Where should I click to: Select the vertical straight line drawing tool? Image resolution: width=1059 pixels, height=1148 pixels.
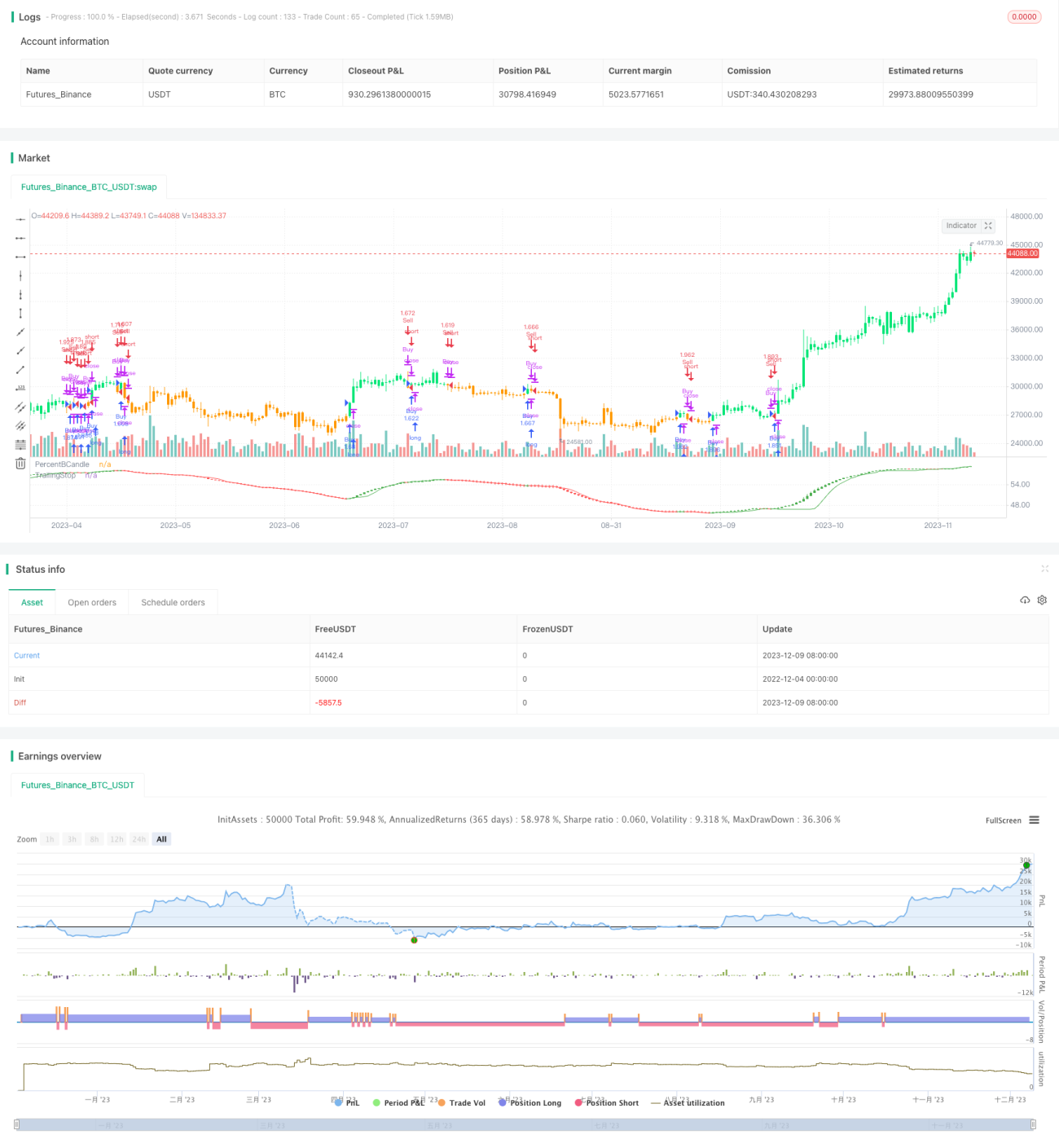[x=20, y=275]
